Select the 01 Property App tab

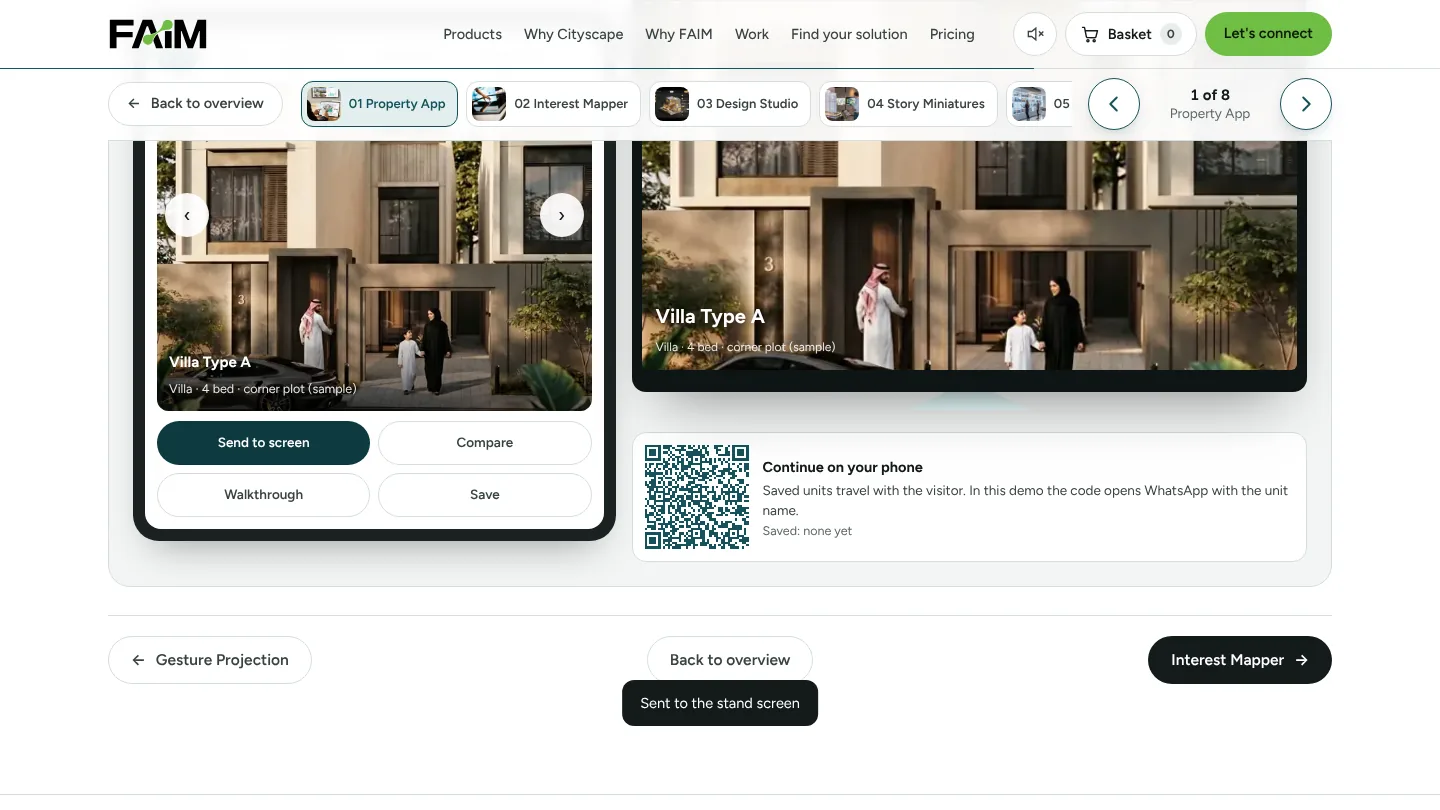click(x=379, y=104)
